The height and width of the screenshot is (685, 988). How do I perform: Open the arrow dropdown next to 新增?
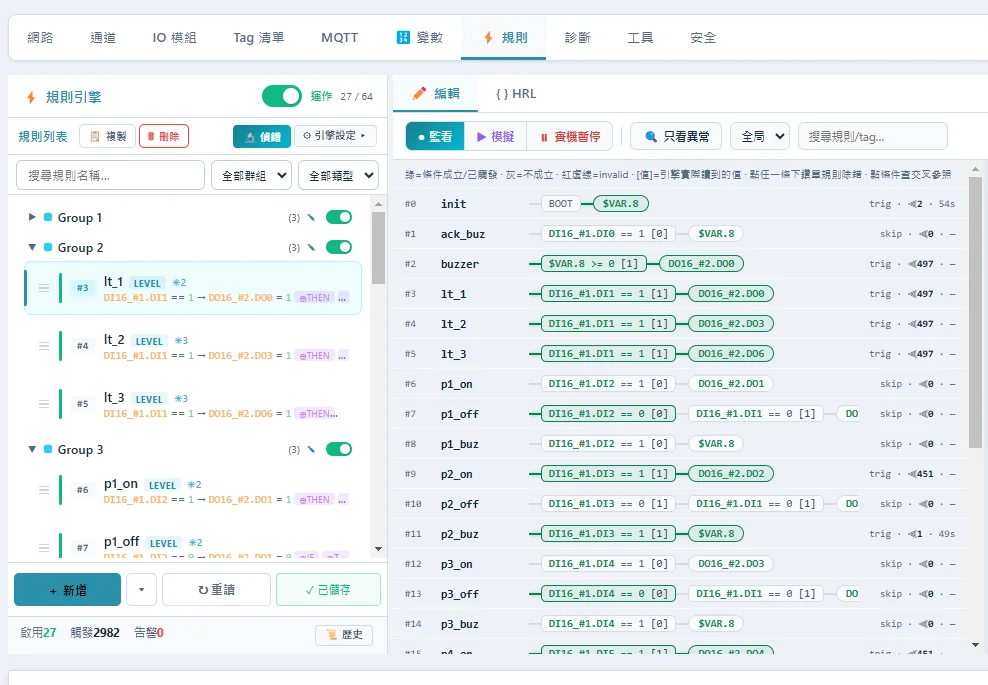click(x=141, y=590)
